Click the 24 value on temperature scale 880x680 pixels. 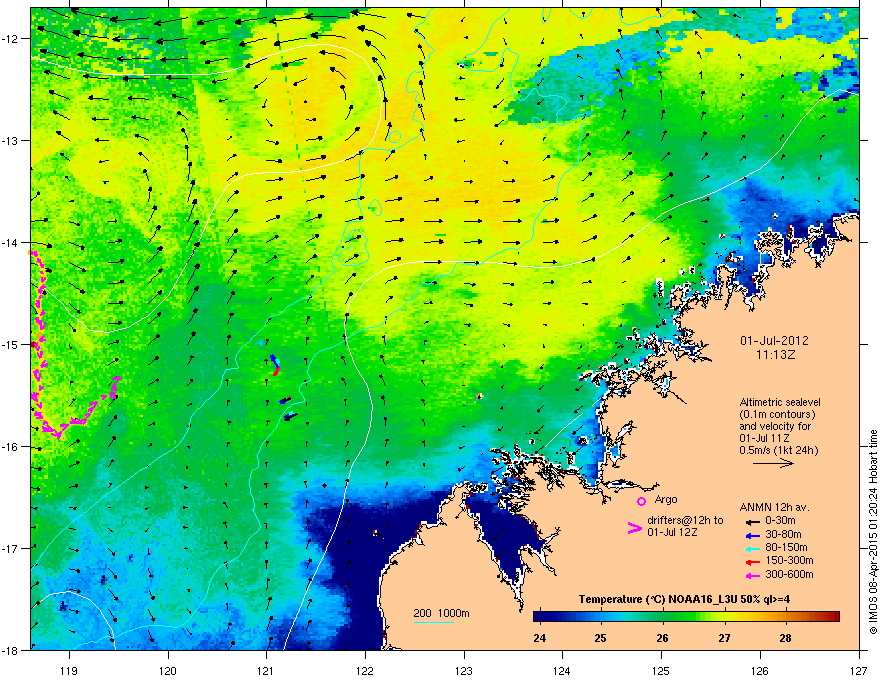539,638
